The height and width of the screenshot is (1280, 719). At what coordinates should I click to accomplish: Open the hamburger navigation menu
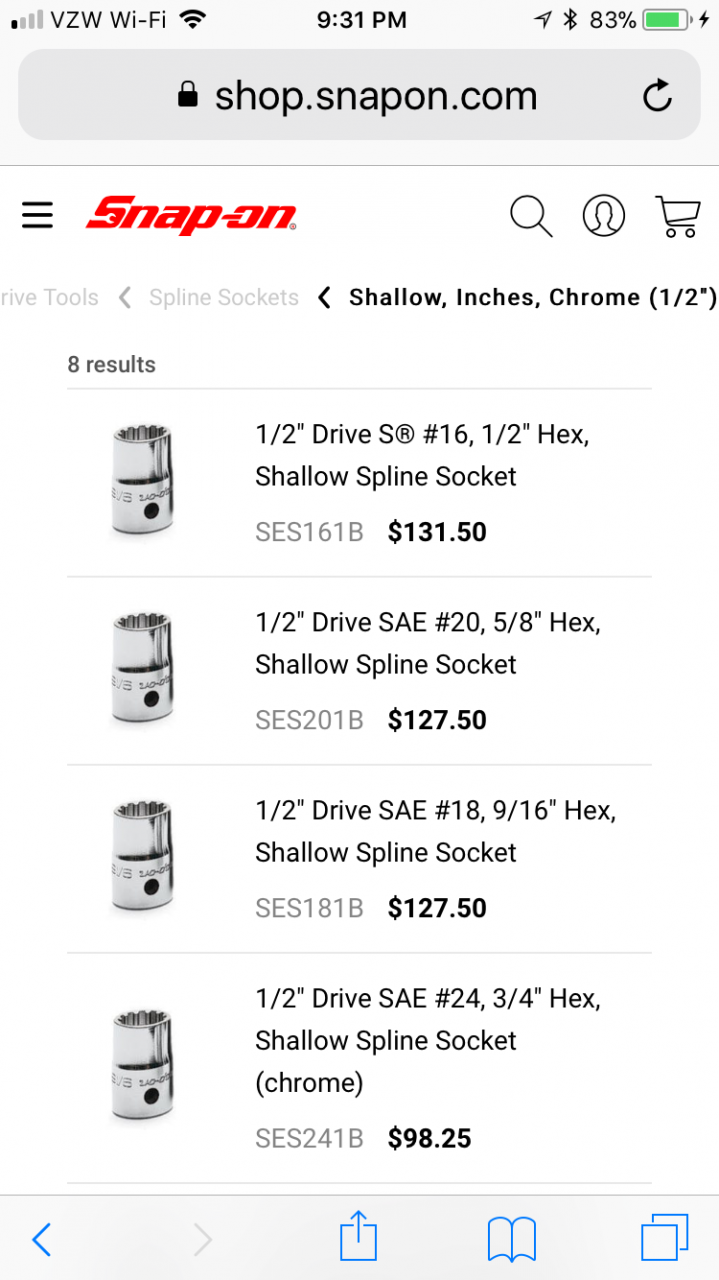click(x=37, y=215)
